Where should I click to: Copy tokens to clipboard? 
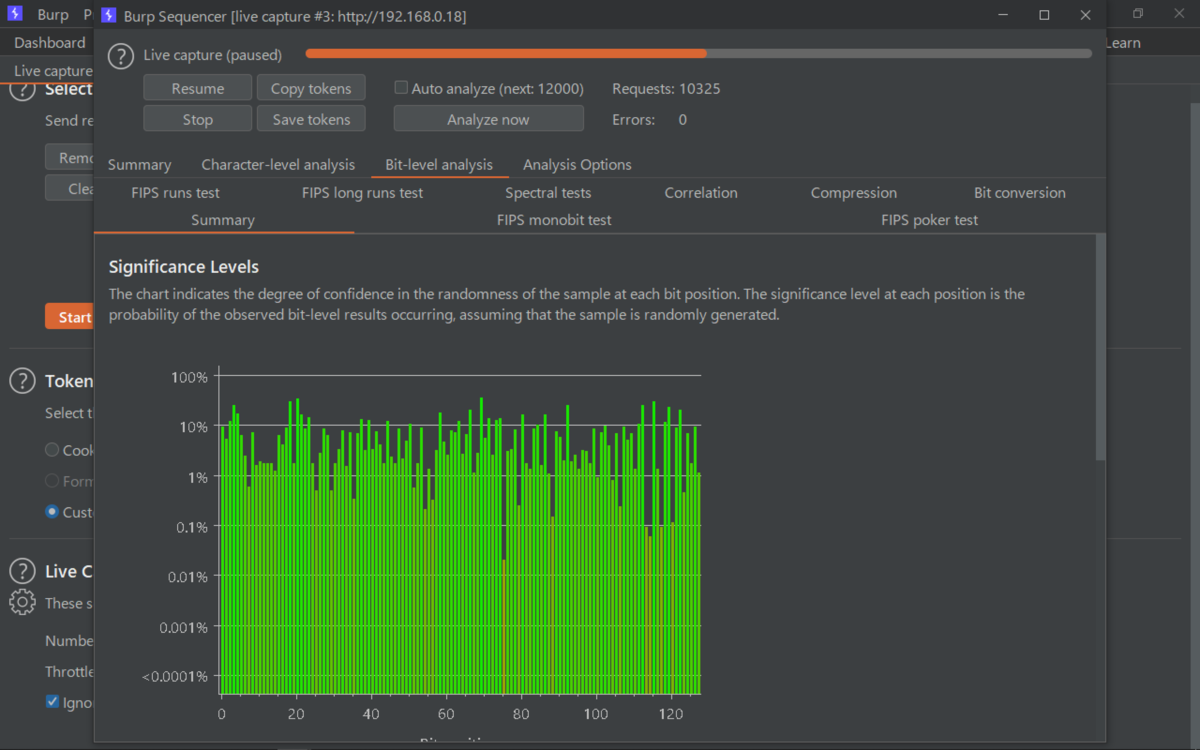pyautogui.click(x=311, y=88)
